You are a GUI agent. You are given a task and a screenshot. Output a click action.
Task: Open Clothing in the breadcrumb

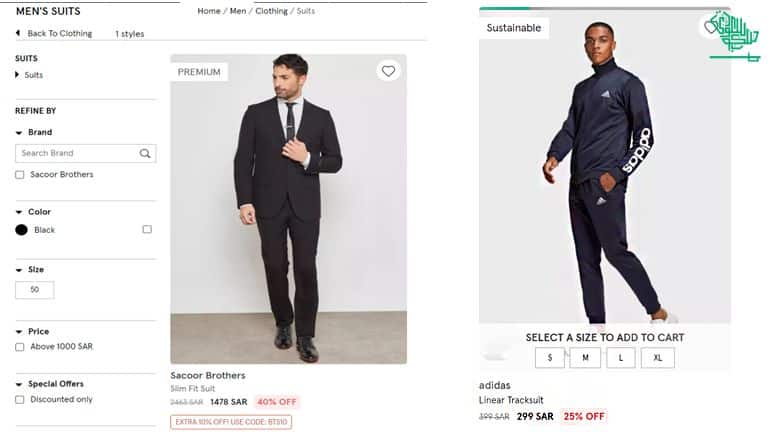pos(271,11)
